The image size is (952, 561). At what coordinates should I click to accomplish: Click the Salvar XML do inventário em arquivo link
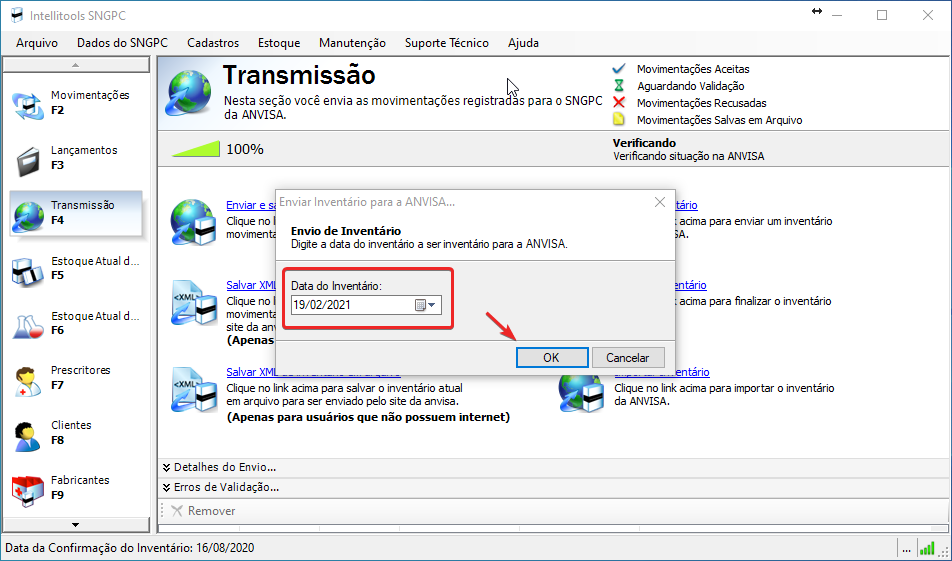pos(313,372)
